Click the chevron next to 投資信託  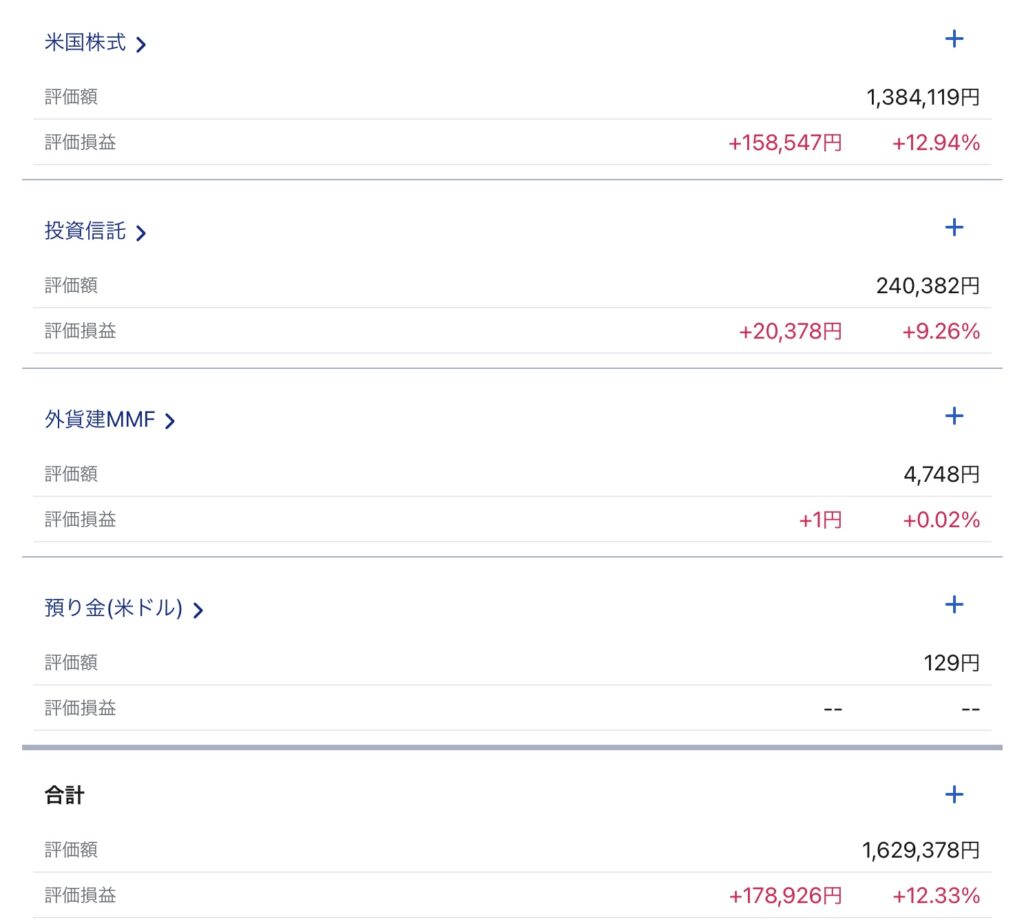tap(140, 233)
